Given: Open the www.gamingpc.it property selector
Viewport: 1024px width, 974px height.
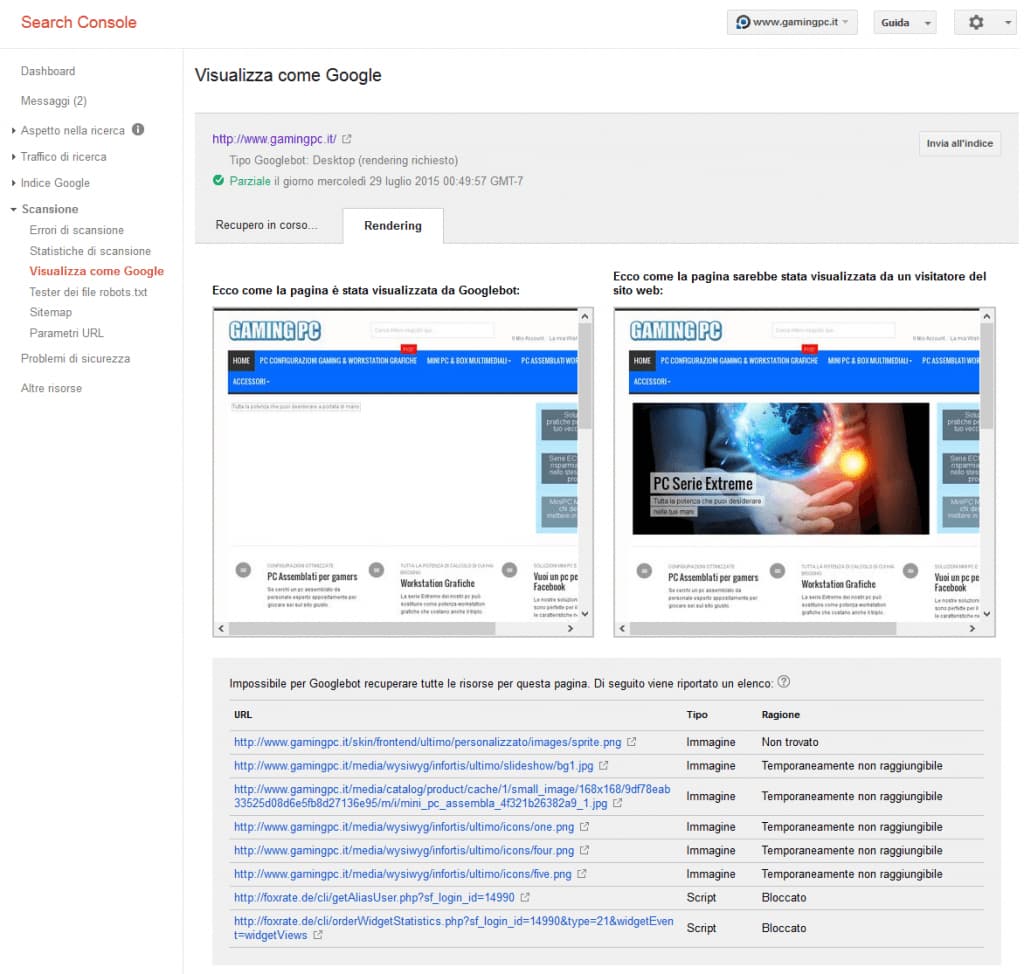Looking at the screenshot, I should pos(792,22).
